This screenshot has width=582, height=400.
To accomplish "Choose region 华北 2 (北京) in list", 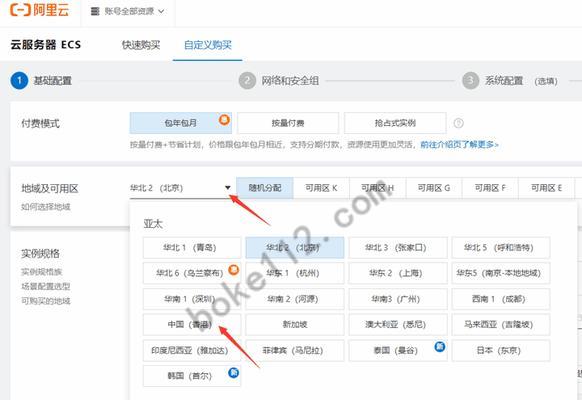I will (x=295, y=248).
